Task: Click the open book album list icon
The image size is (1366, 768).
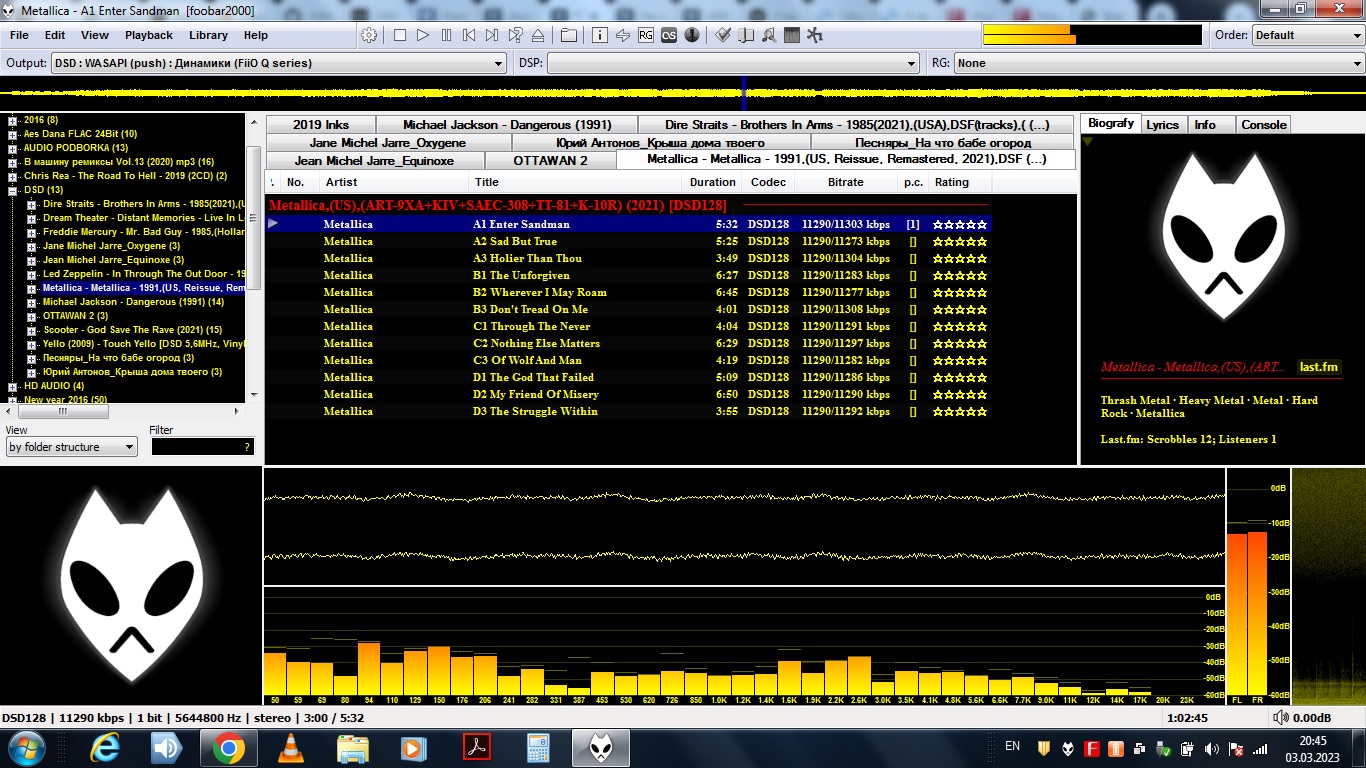Action: [x=745, y=35]
